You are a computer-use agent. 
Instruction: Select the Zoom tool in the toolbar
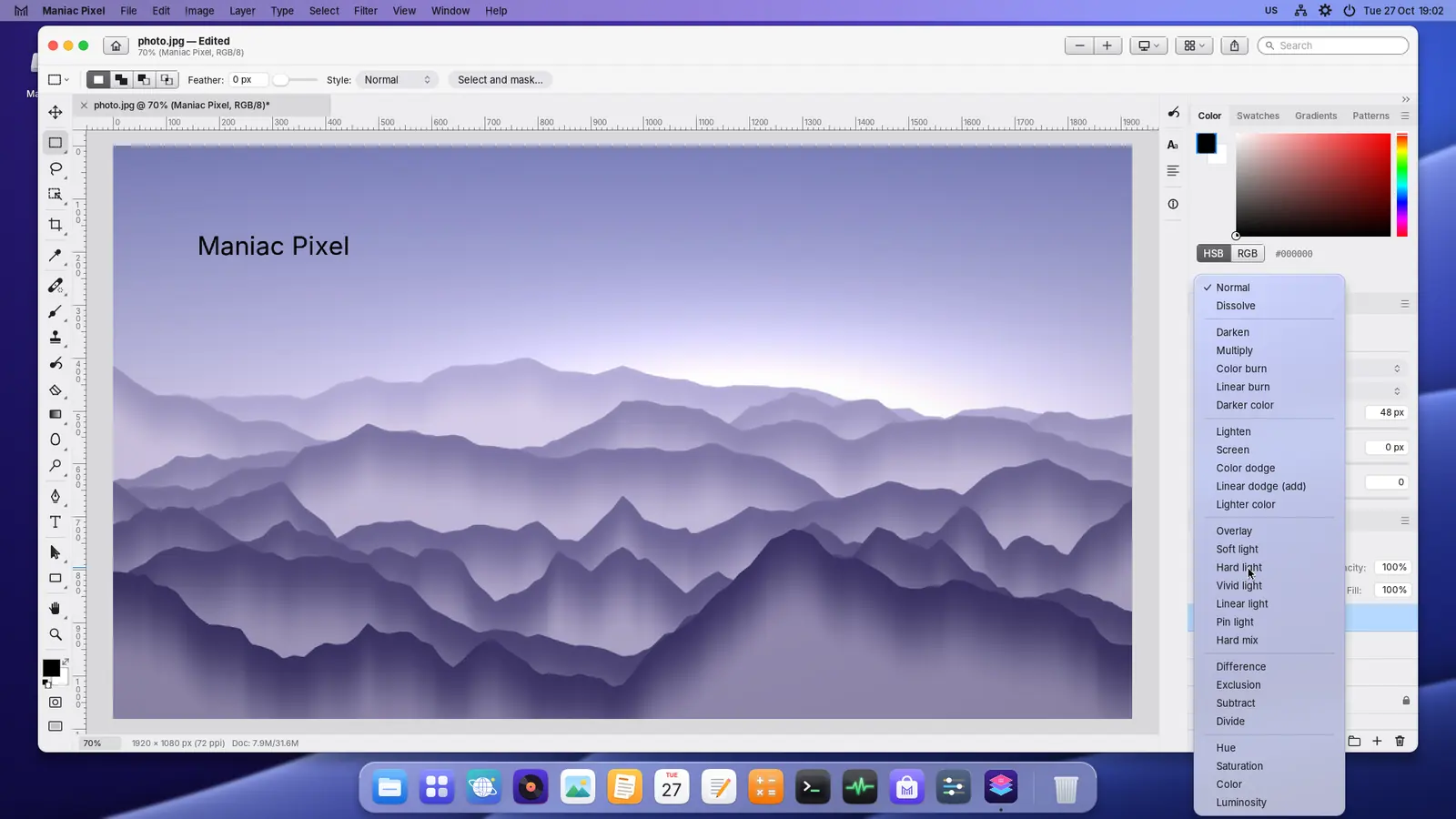tap(56, 634)
